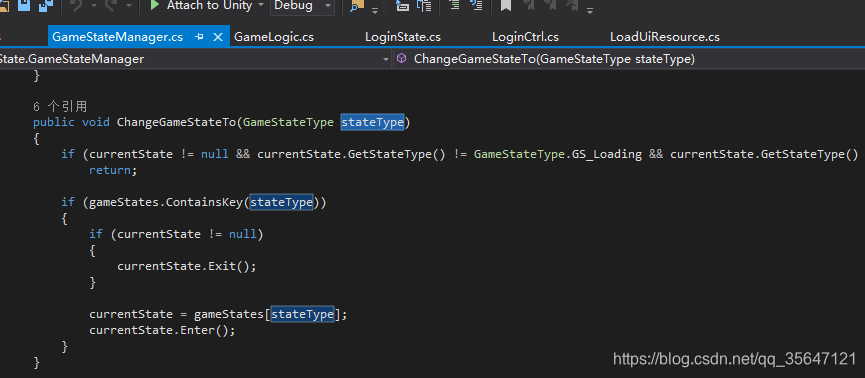Click the 'return;' statement
This screenshot has height=378, width=865.
(113, 170)
